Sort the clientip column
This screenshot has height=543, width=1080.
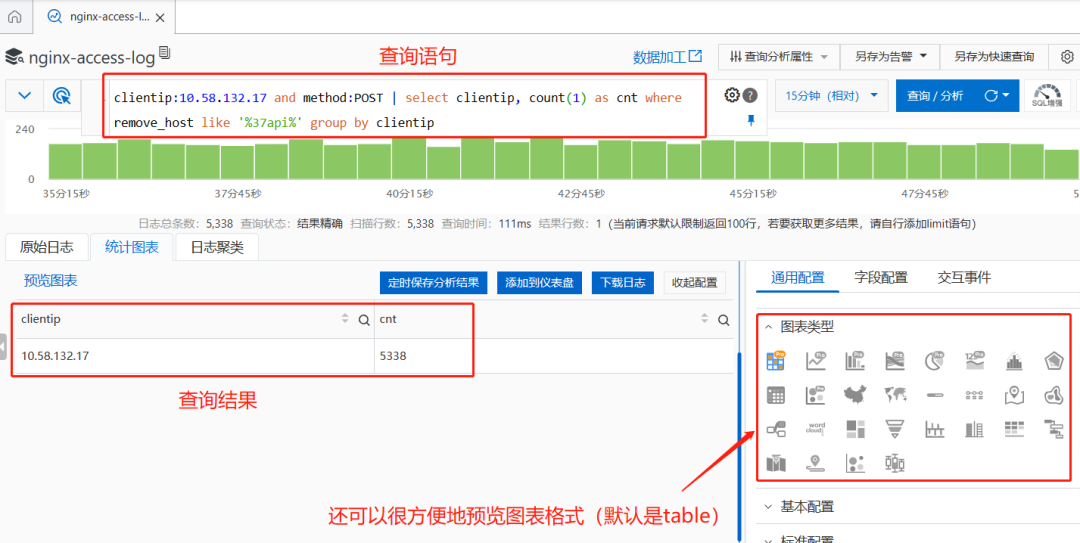click(345, 319)
